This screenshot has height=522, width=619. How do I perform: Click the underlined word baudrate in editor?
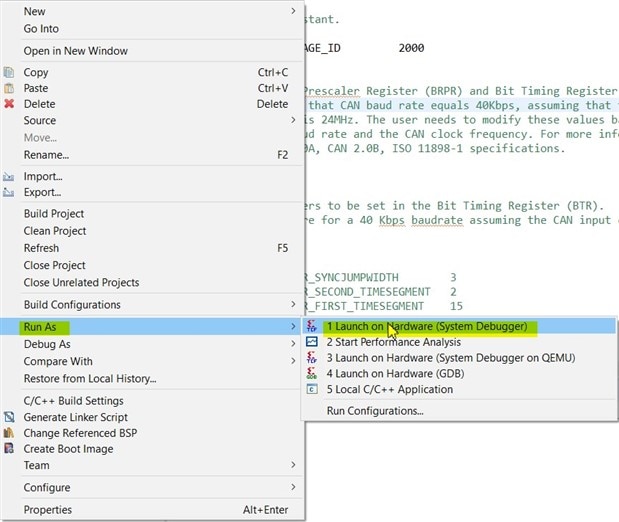[437, 220]
